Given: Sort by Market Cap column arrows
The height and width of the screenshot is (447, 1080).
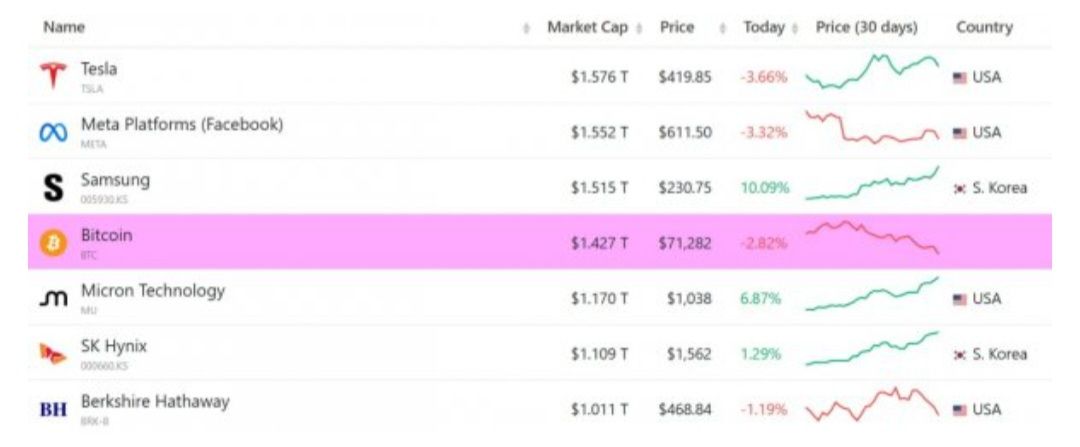Looking at the screenshot, I should tap(638, 28).
